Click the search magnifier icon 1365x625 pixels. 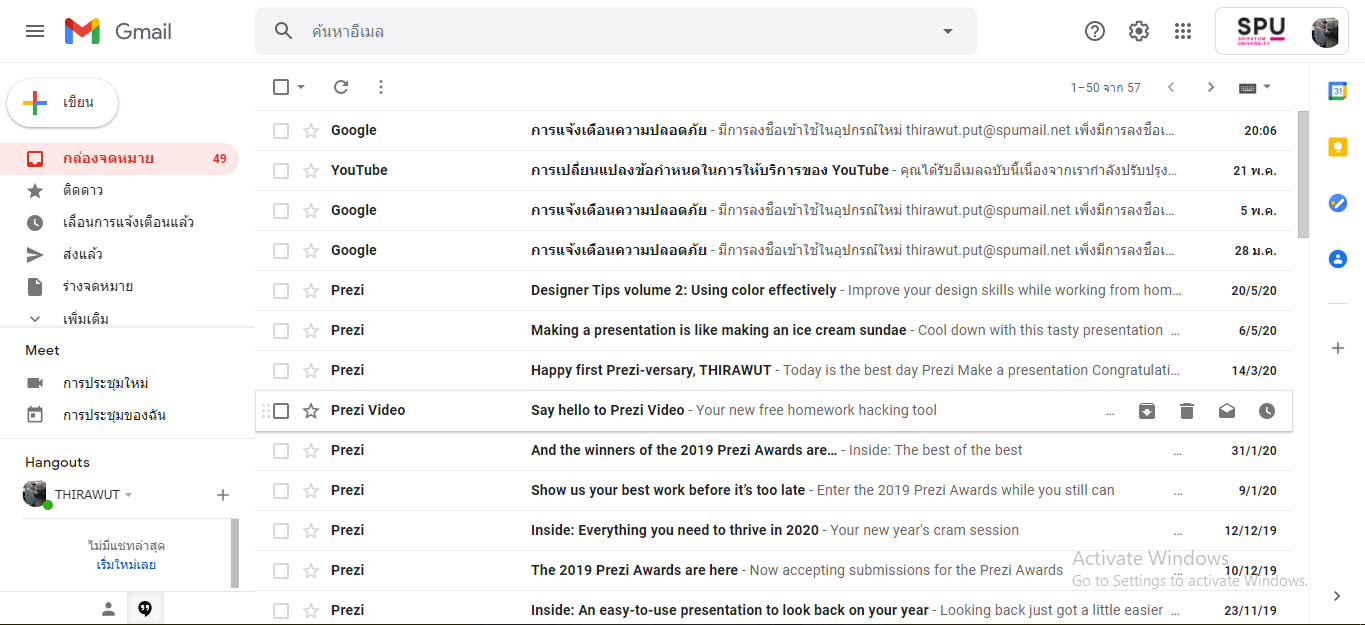click(284, 31)
